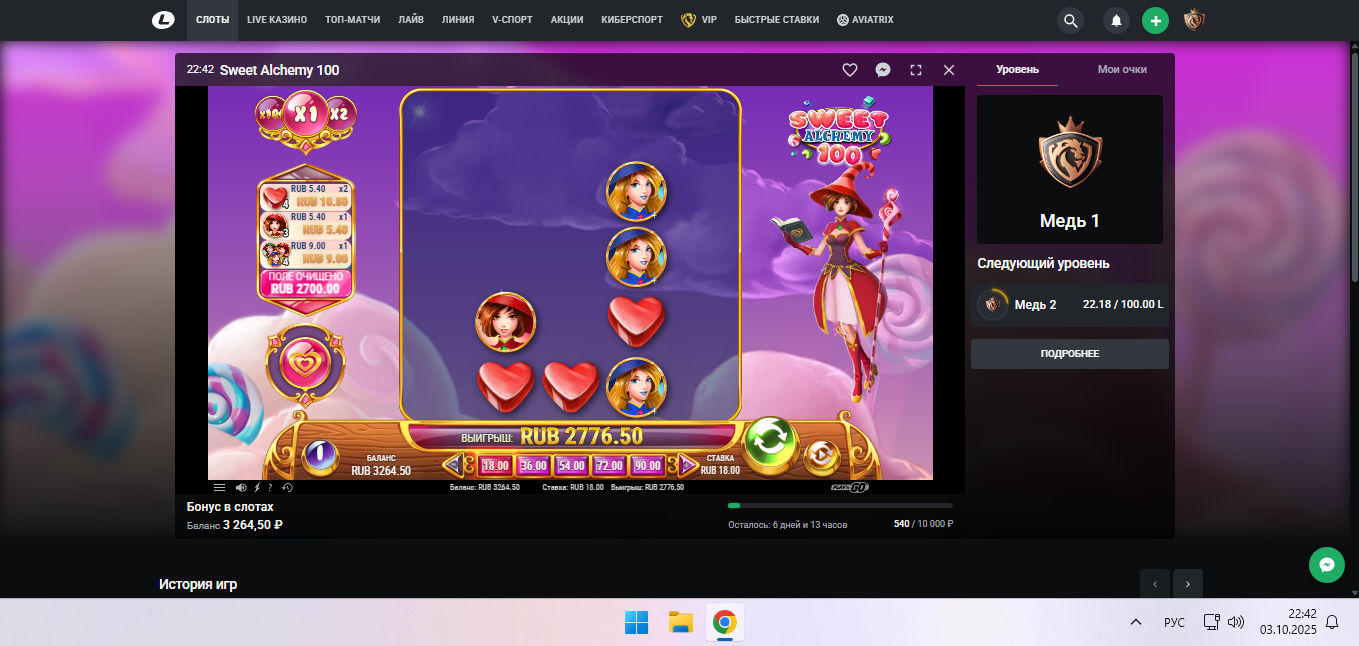This screenshot has width=1359, height=646.
Task: Open the site search
Action: pyautogui.click(x=1071, y=20)
